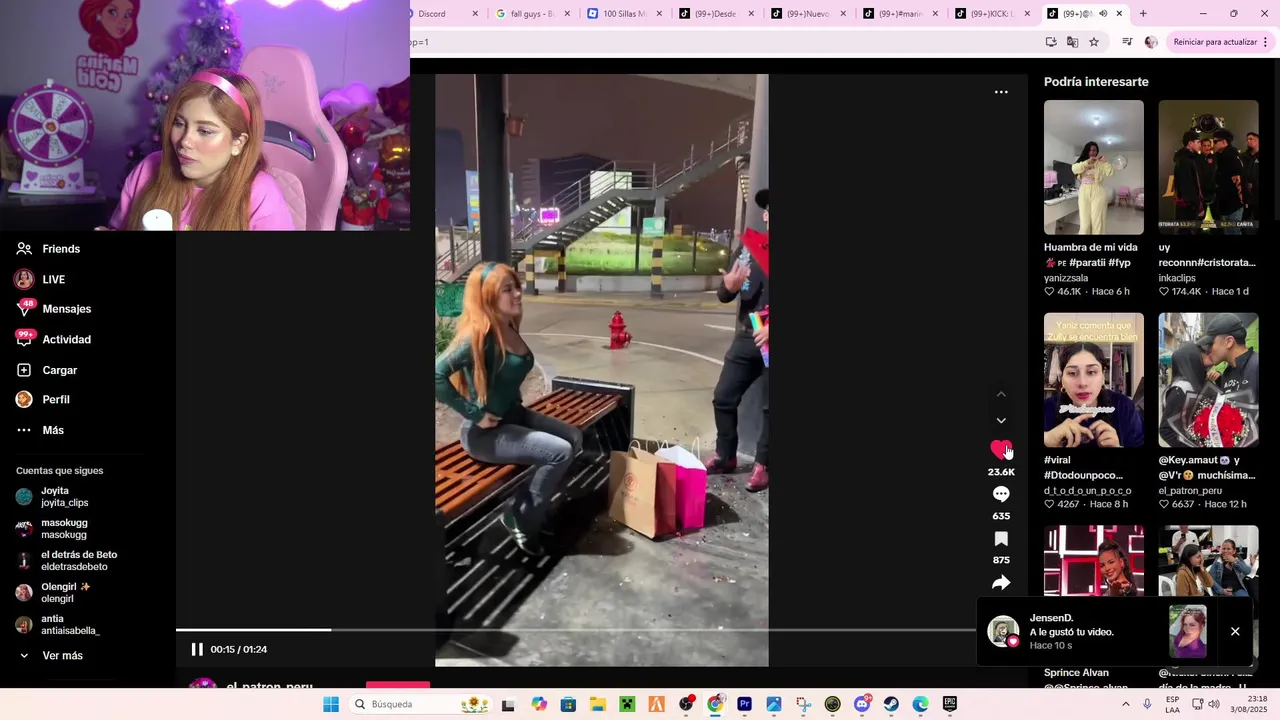Open the inkaclips video thumbnail
The width and height of the screenshot is (1280, 720).
click(1208, 167)
